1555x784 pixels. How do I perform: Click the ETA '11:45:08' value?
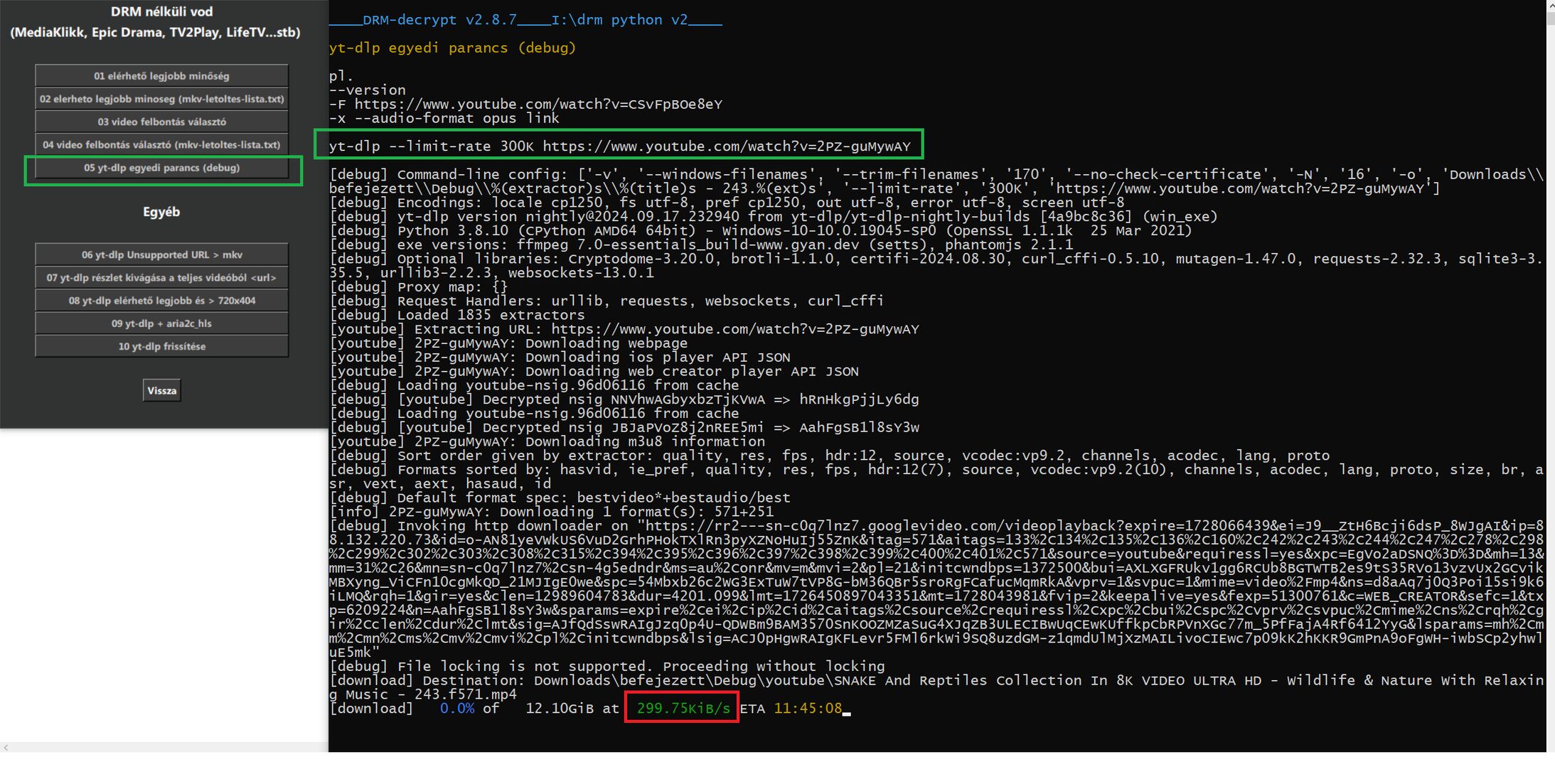click(x=808, y=708)
